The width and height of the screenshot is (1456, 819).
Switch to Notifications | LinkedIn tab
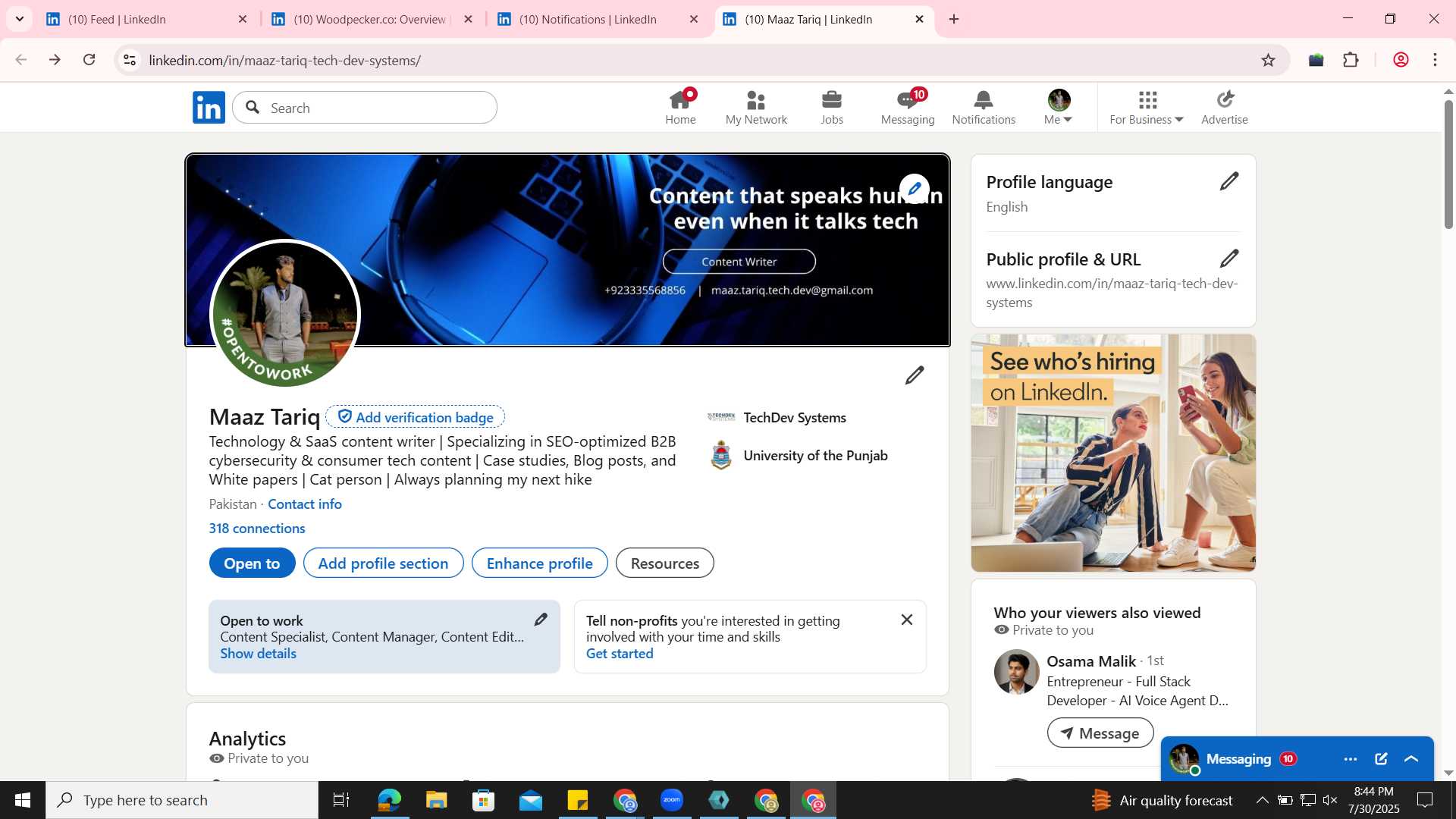(x=598, y=20)
